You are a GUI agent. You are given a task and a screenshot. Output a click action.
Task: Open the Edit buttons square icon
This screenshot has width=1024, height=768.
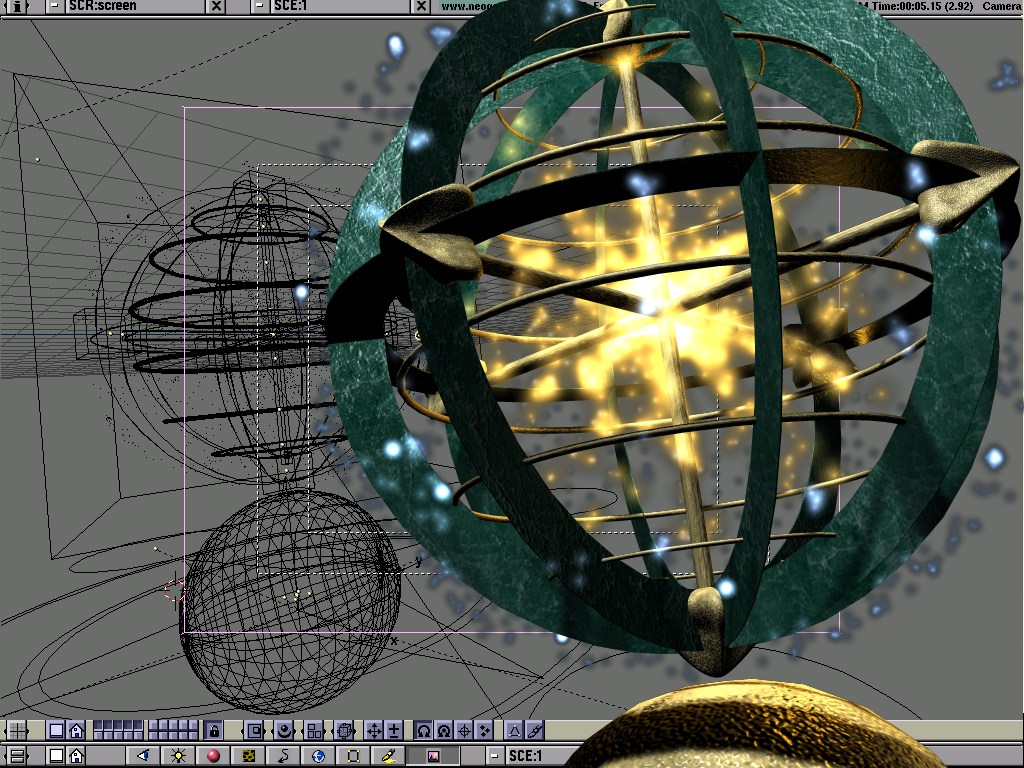click(353, 756)
